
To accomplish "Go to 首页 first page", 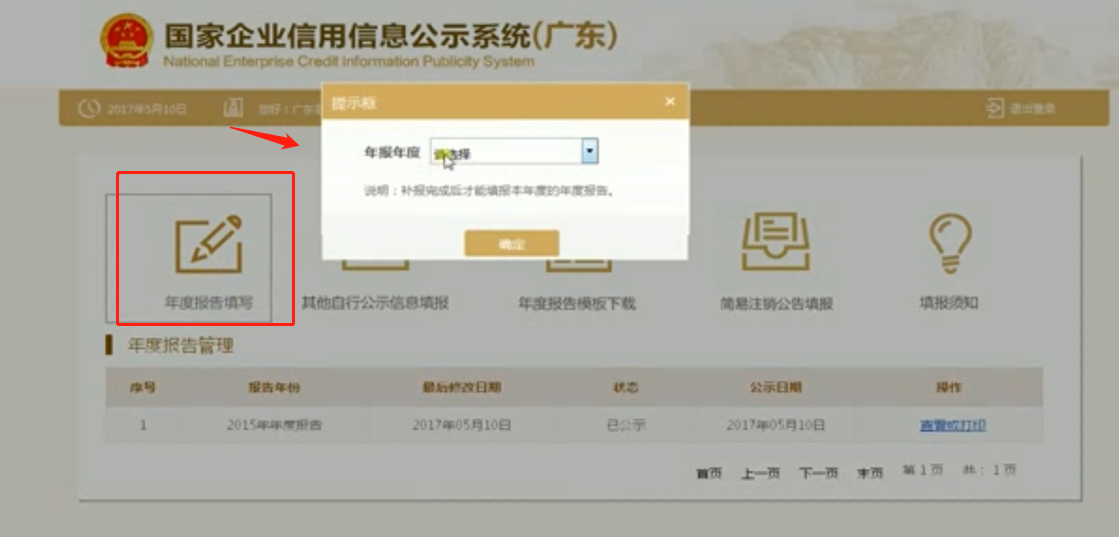I will 709,472.
